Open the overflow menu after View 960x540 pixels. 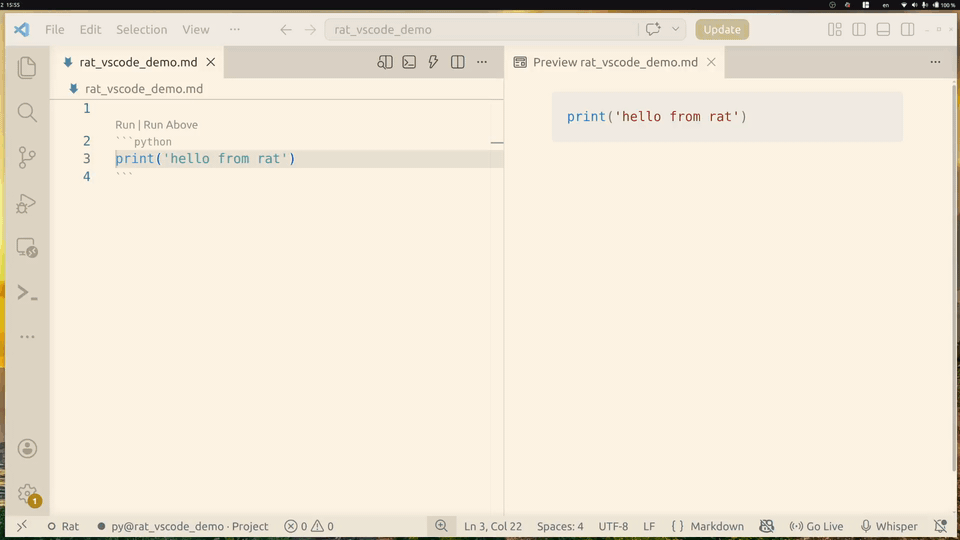234,29
